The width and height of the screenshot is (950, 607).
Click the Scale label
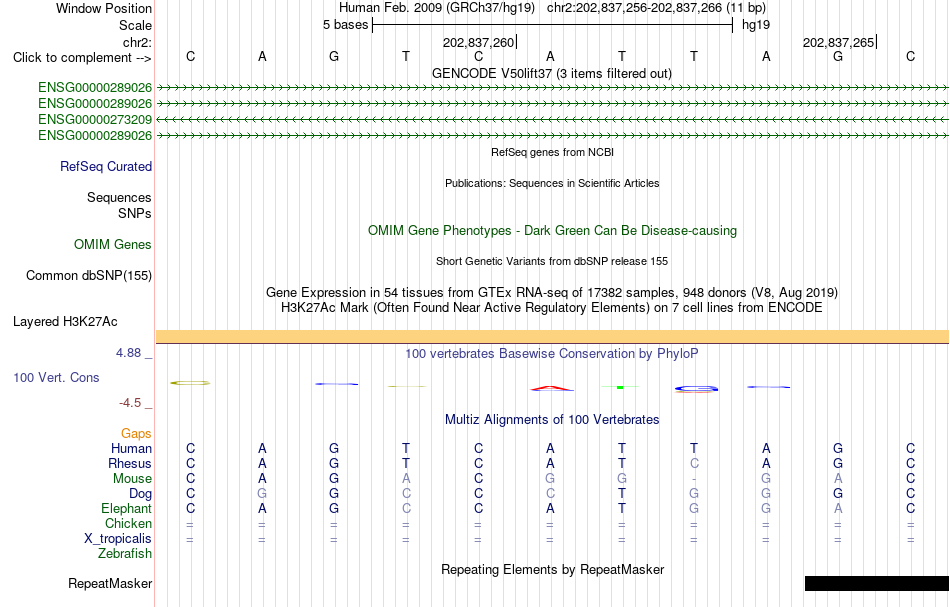tap(135, 25)
